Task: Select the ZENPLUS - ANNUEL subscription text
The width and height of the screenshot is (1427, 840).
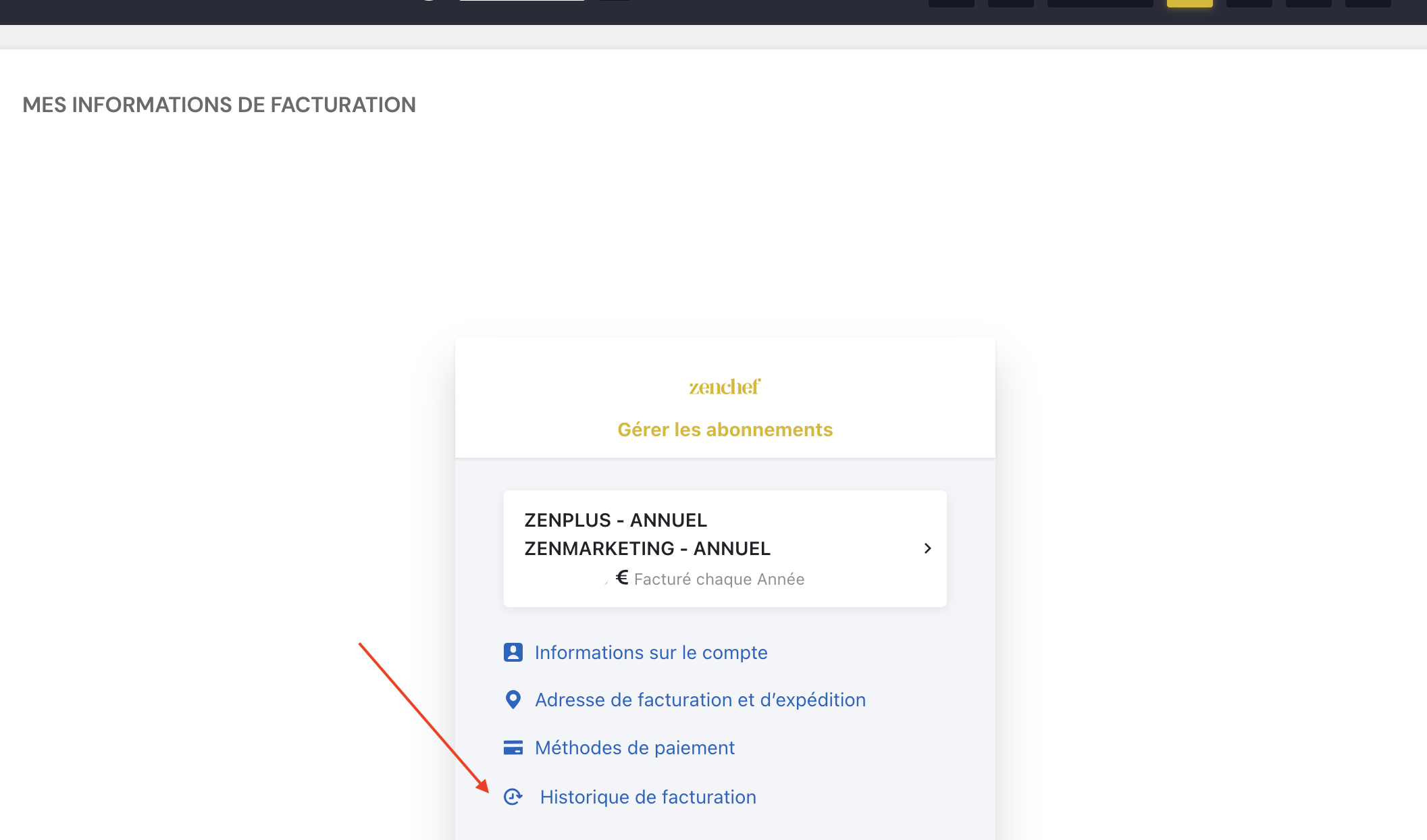Action: tap(616, 520)
